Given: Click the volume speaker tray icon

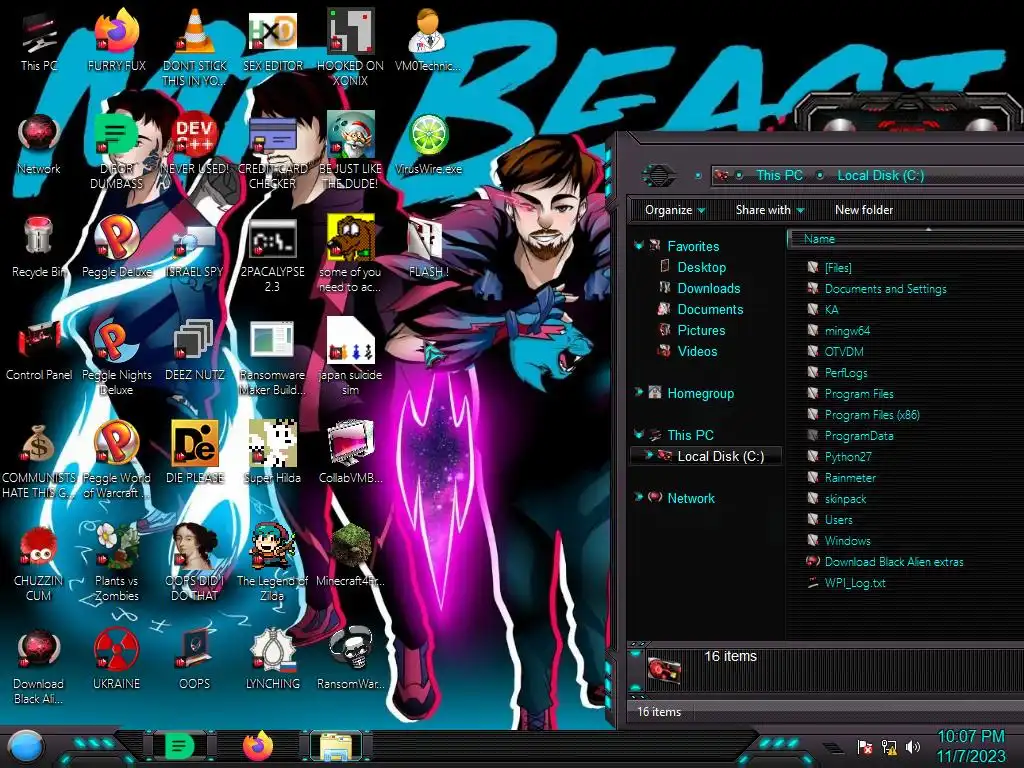Looking at the screenshot, I should click(x=913, y=746).
